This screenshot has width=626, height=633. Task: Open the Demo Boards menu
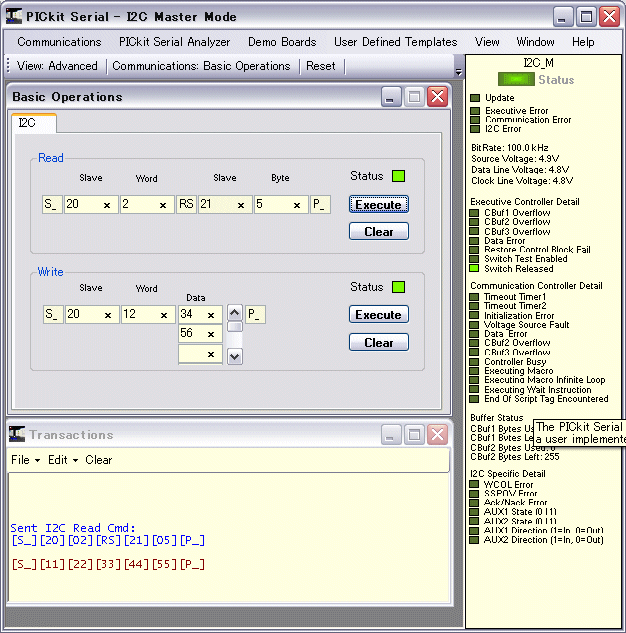[282, 42]
